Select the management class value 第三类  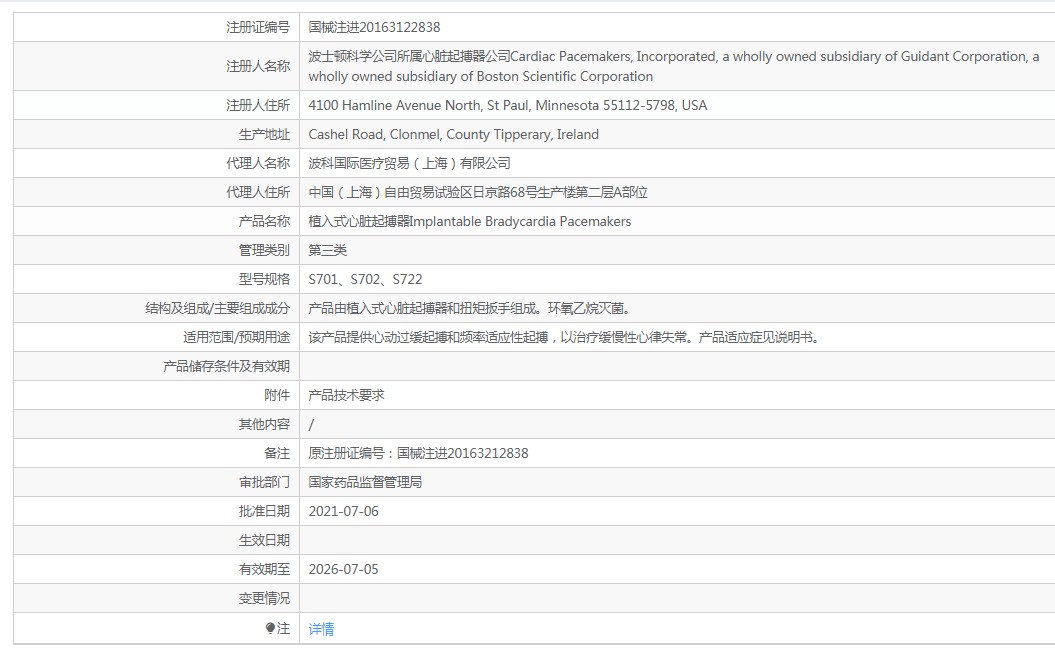tap(328, 250)
